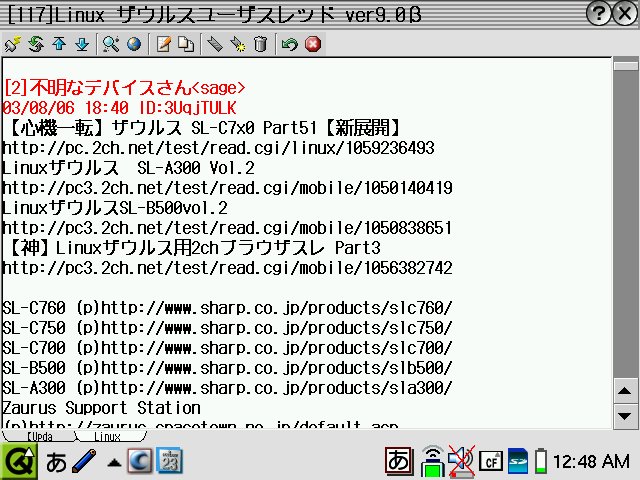Click the LinuxザウルスSL-B500vol.2 line
Screen dimensions: 640x480
[115, 208]
